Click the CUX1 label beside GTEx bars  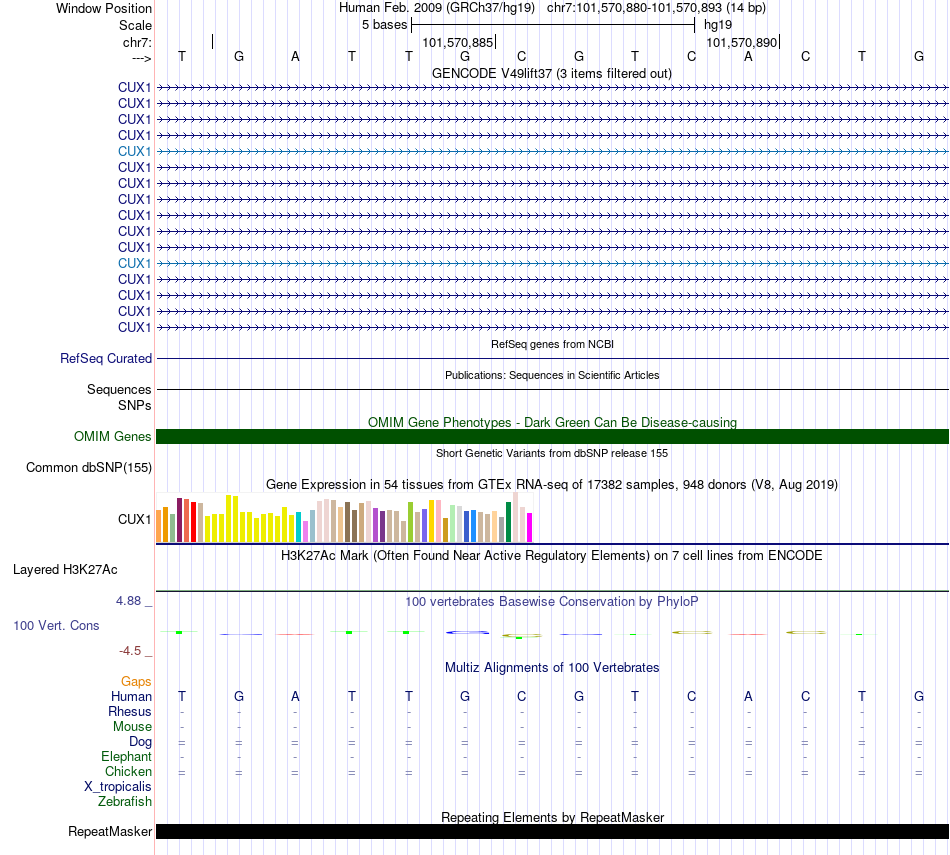(x=135, y=519)
